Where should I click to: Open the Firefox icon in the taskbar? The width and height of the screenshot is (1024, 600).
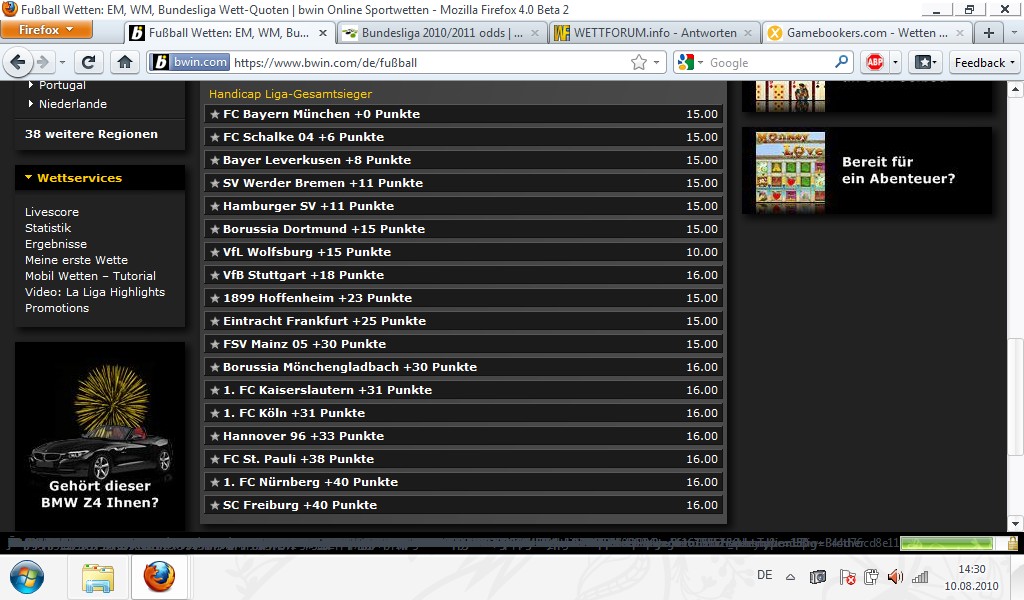coord(157,577)
